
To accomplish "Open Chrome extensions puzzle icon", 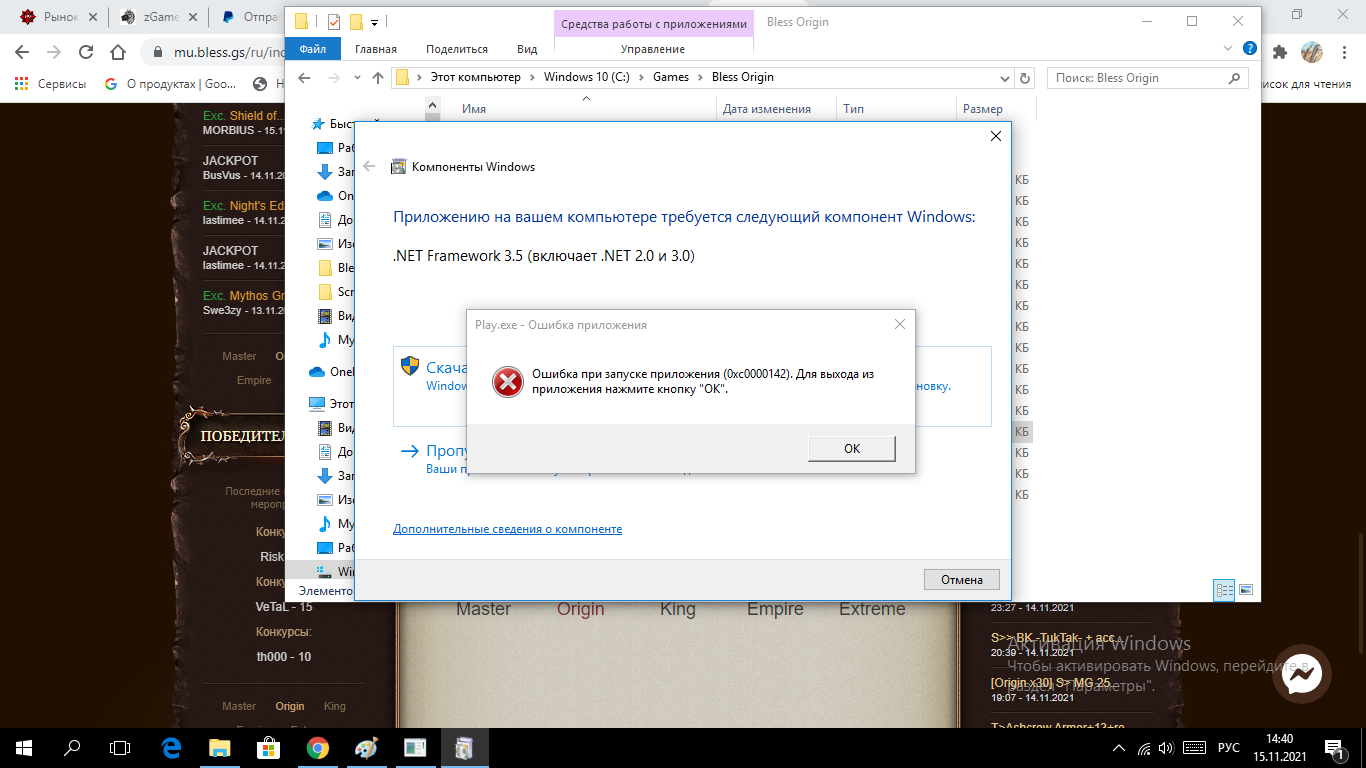I will (x=1280, y=51).
